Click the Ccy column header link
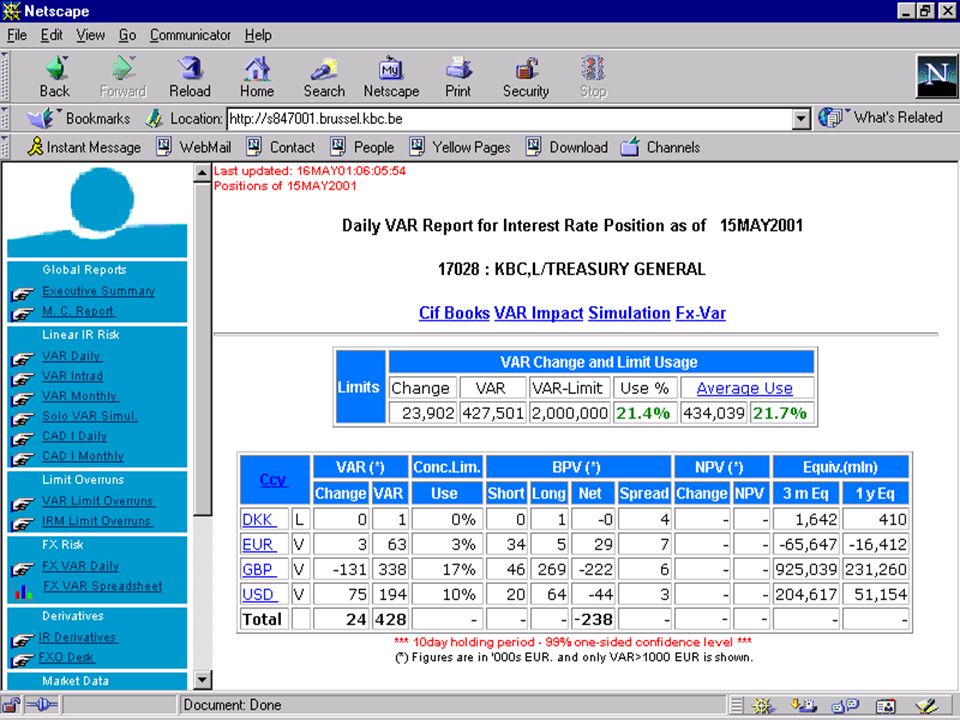Image resolution: width=960 pixels, height=720 pixels. coord(273,480)
